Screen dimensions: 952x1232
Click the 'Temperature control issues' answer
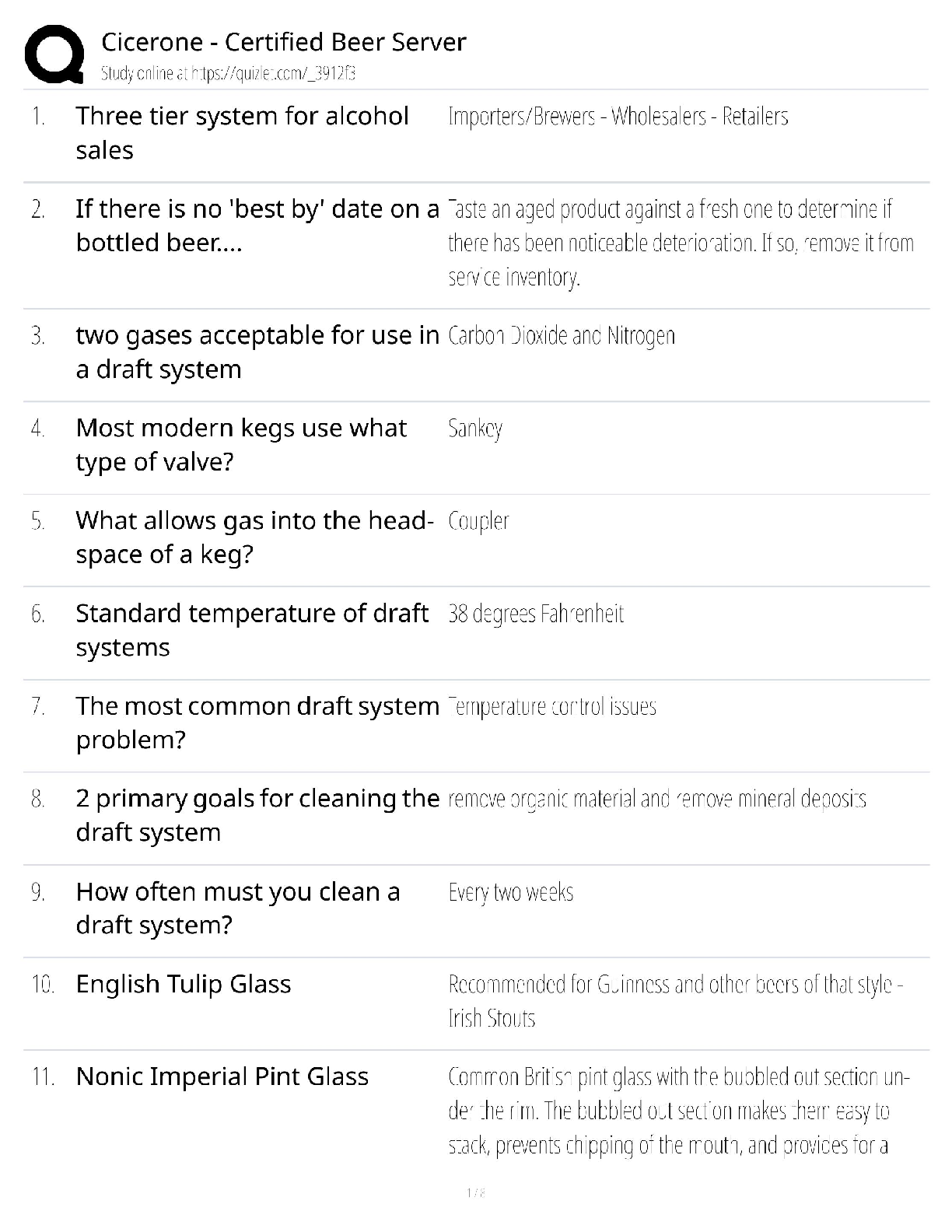point(552,707)
